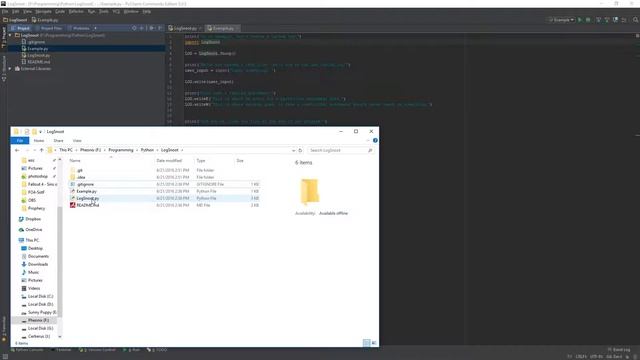
Task: Click Explorer Up one level arrow
Action: click(42, 150)
